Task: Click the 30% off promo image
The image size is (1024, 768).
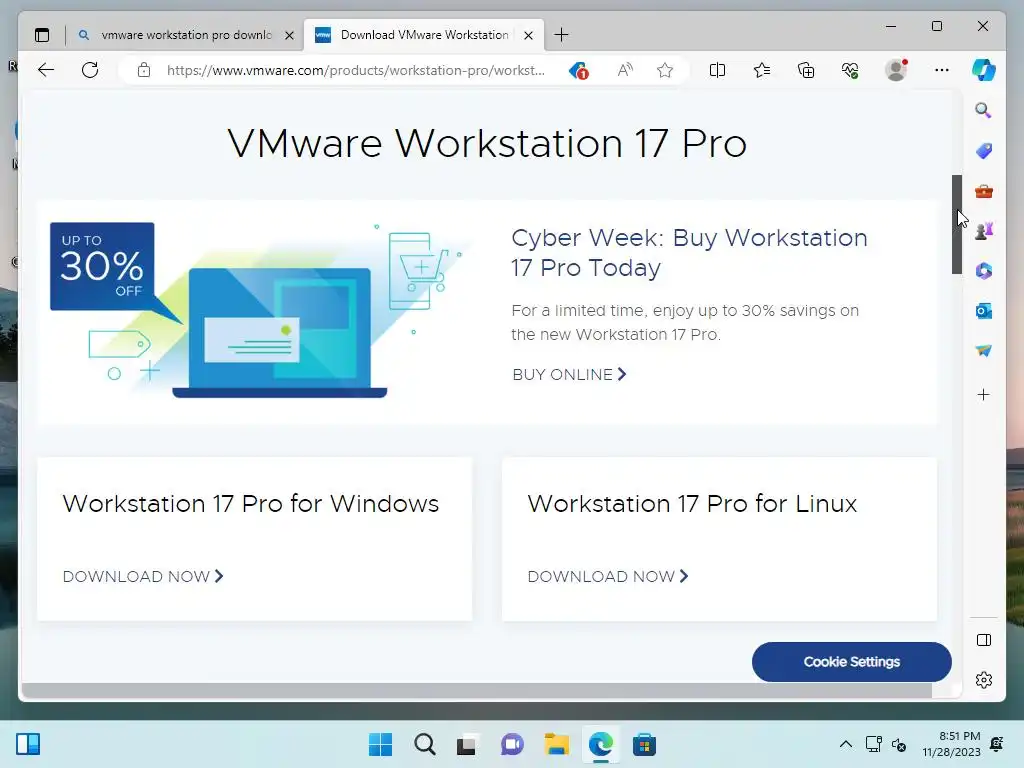Action: tap(260, 310)
